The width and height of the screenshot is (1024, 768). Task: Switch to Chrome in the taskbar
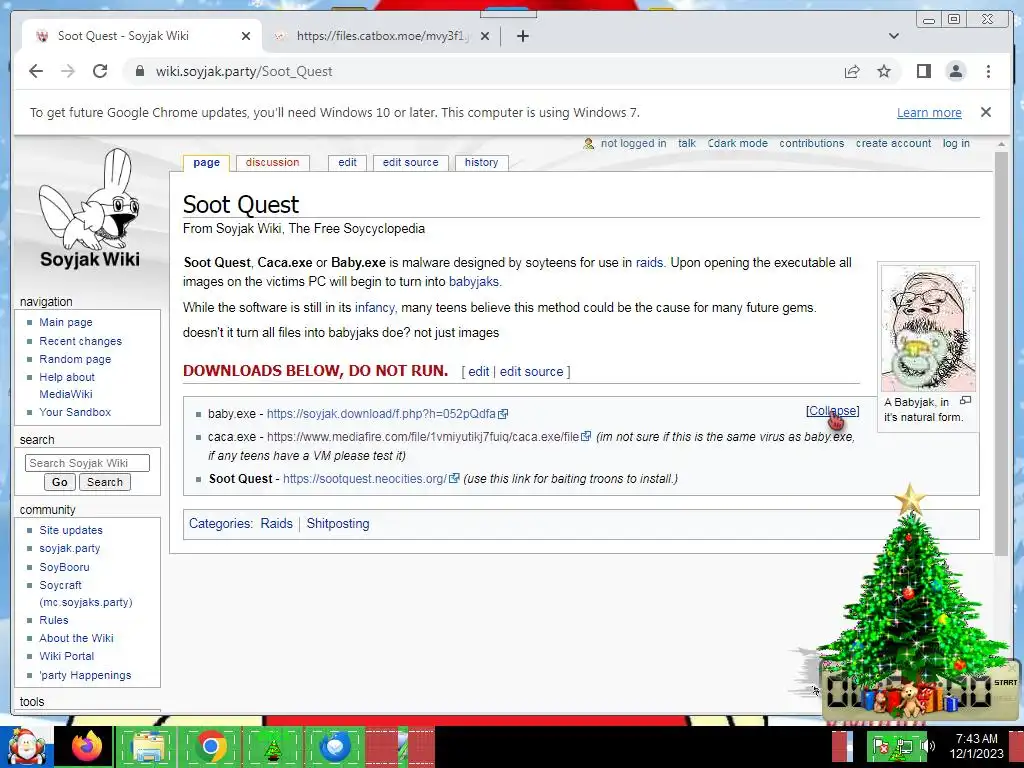(210, 746)
